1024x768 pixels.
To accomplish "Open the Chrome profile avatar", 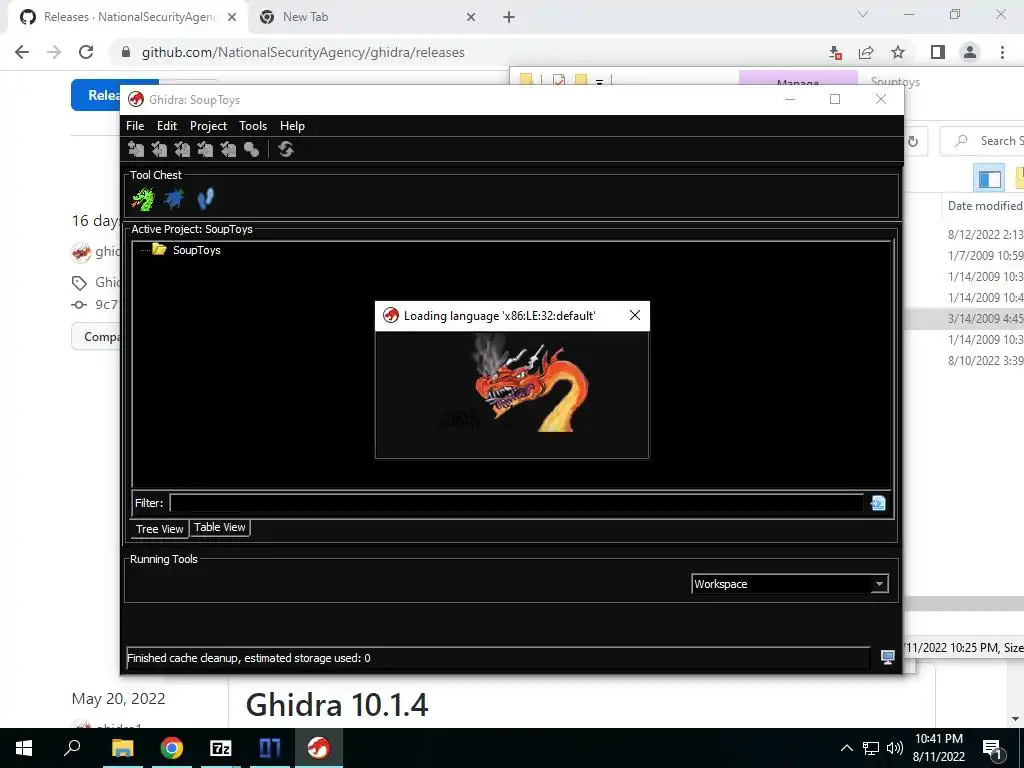I will tap(970, 52).
